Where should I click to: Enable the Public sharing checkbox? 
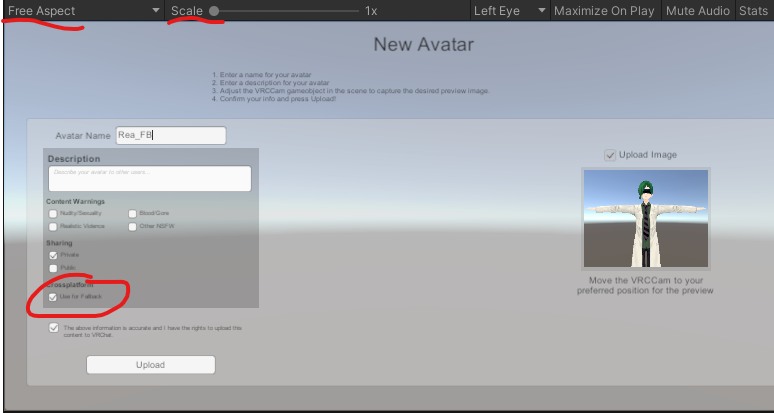click(53, 268)
